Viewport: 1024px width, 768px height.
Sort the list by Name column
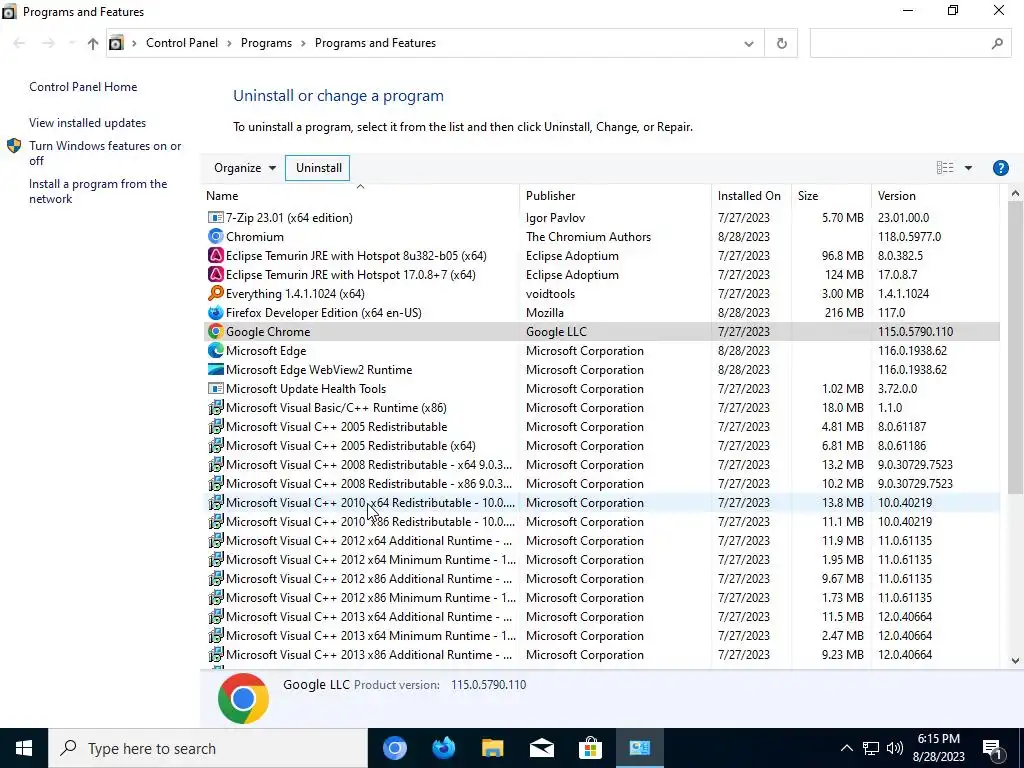pyautogui.click(x=360, y=195)
